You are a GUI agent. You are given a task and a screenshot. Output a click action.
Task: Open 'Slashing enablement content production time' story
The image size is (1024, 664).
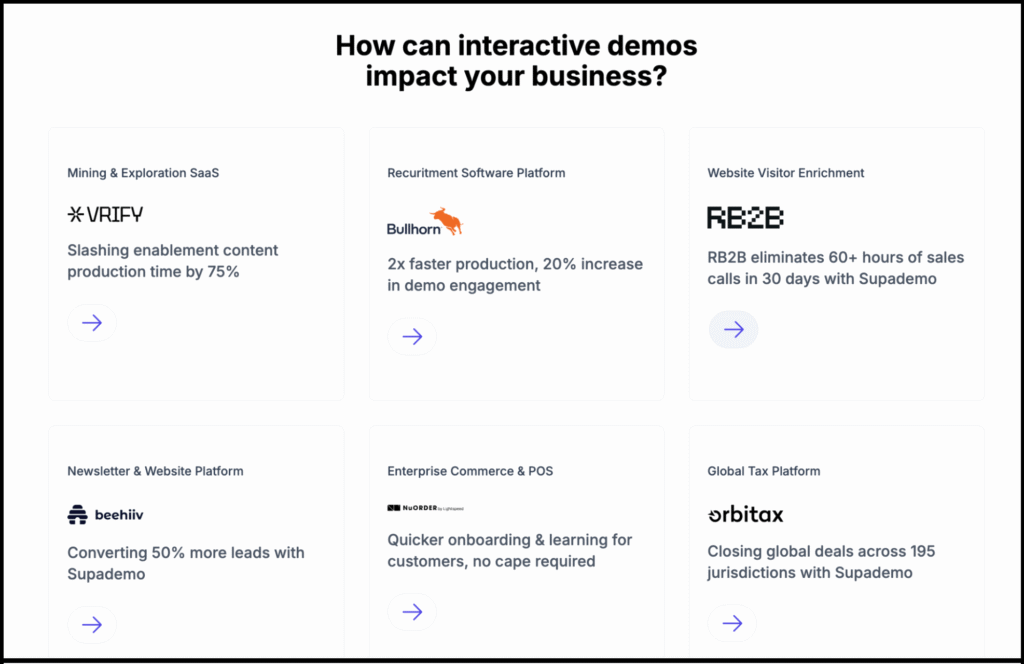(172, 260)
